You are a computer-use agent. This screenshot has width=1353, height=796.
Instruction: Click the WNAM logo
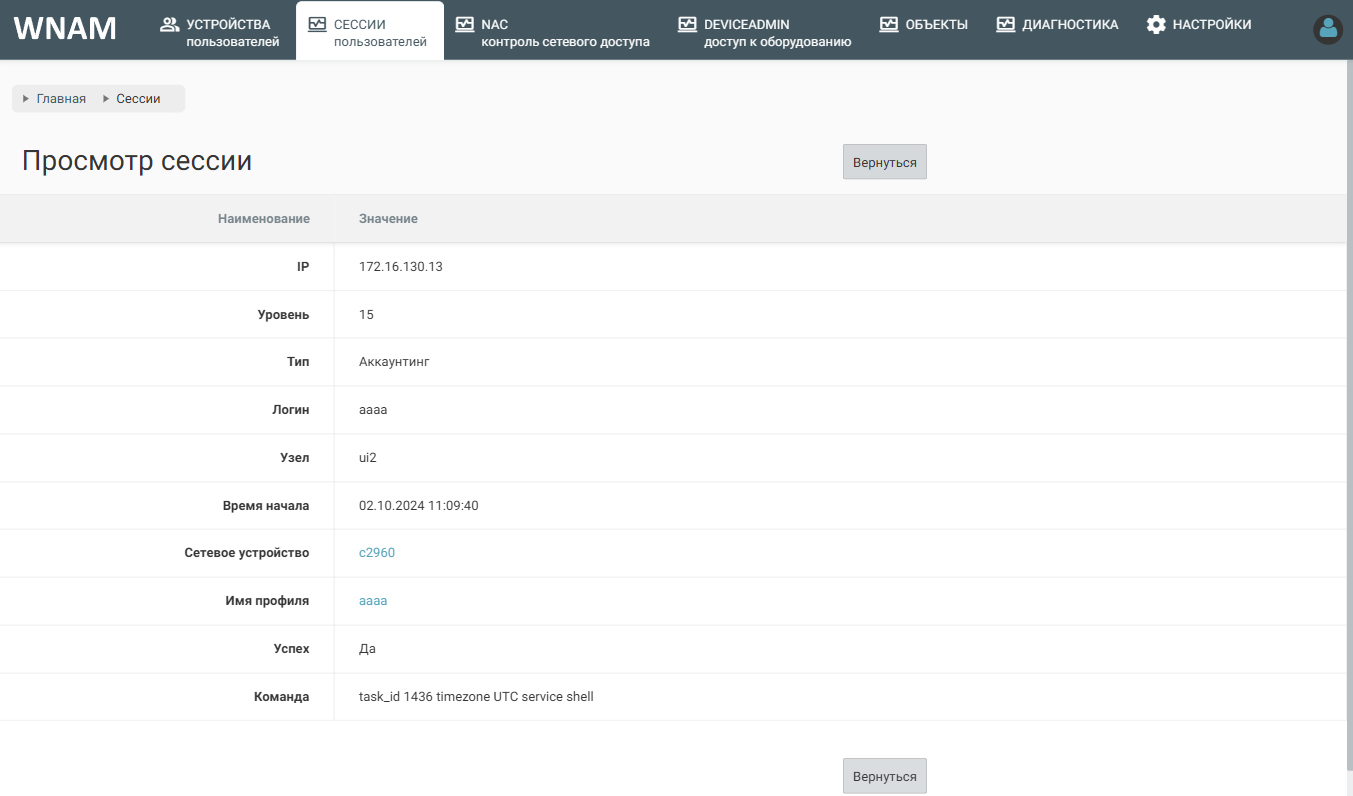click(65, 29)
